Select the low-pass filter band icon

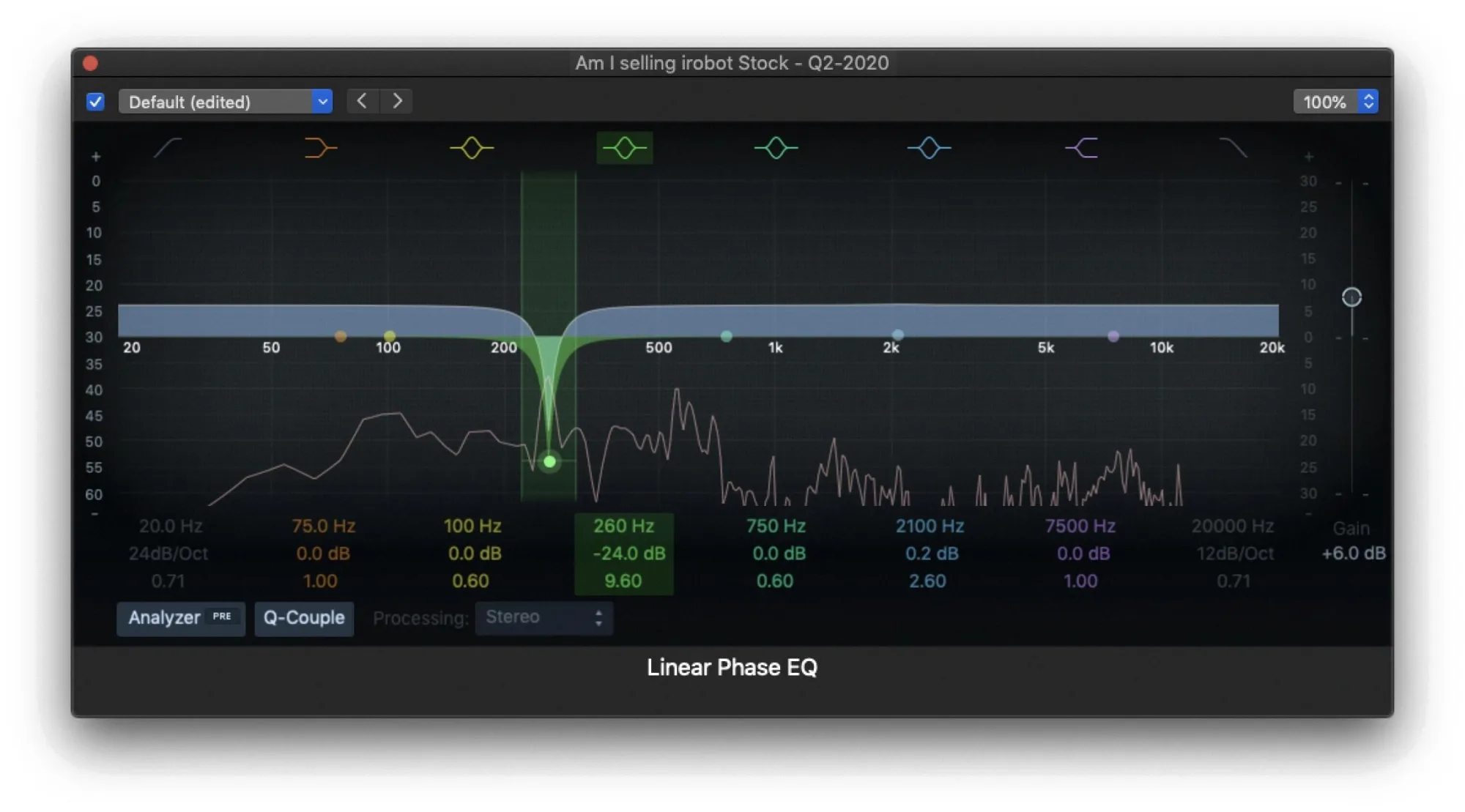[x=1233, y=147]
